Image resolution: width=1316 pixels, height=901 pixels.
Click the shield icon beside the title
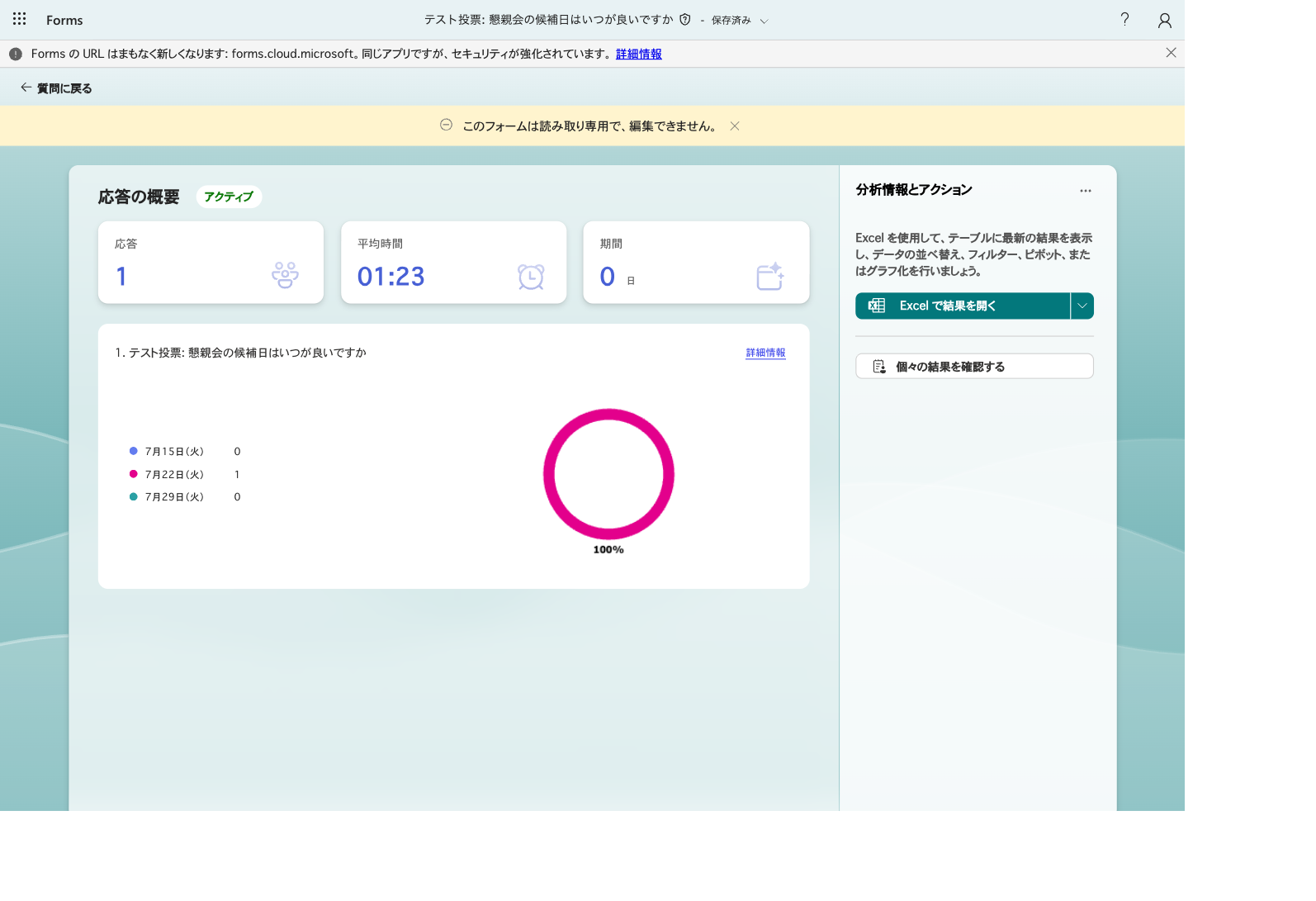(685, 19)
